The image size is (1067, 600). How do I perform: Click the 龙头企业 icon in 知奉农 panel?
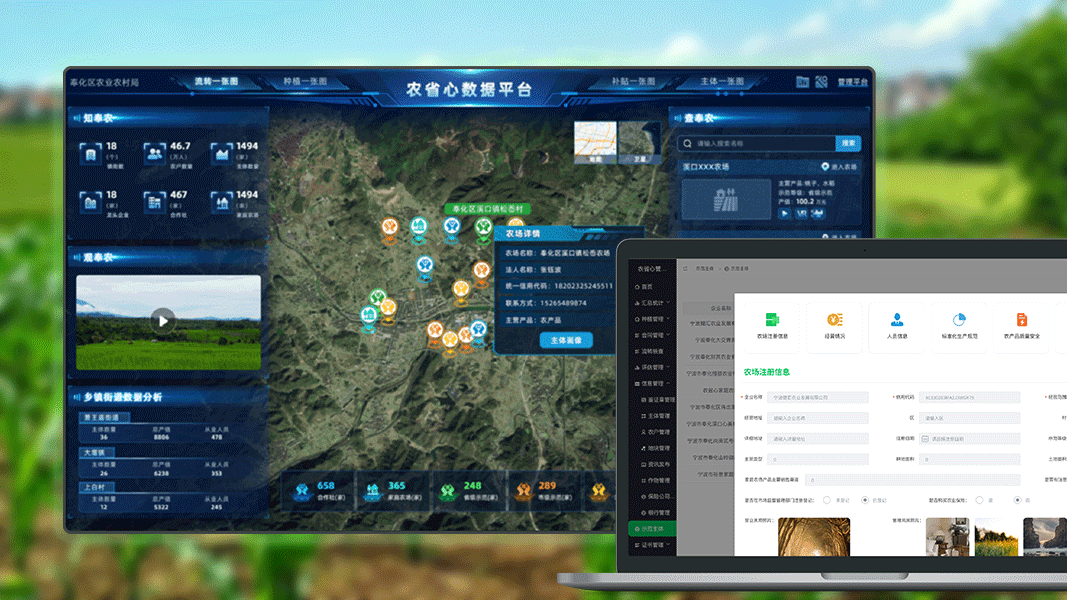pyautogui.click(x=90, y=202)
